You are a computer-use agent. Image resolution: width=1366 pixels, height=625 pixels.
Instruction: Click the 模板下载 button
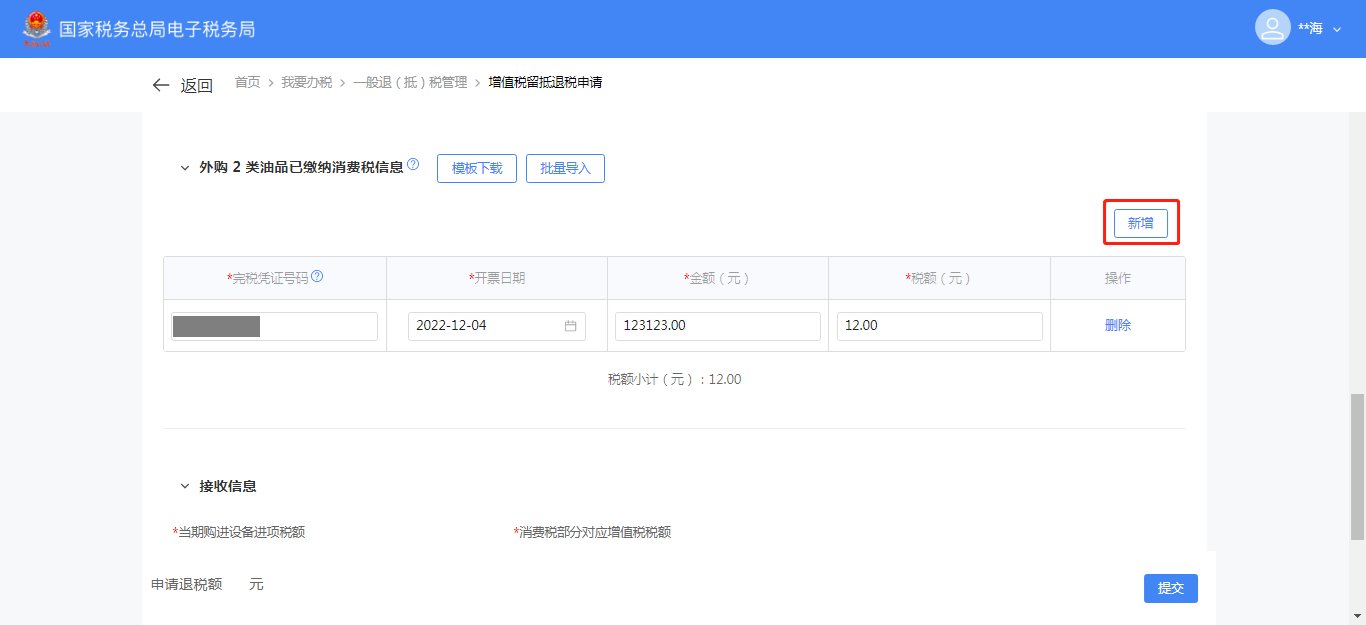tap(477, 169)
